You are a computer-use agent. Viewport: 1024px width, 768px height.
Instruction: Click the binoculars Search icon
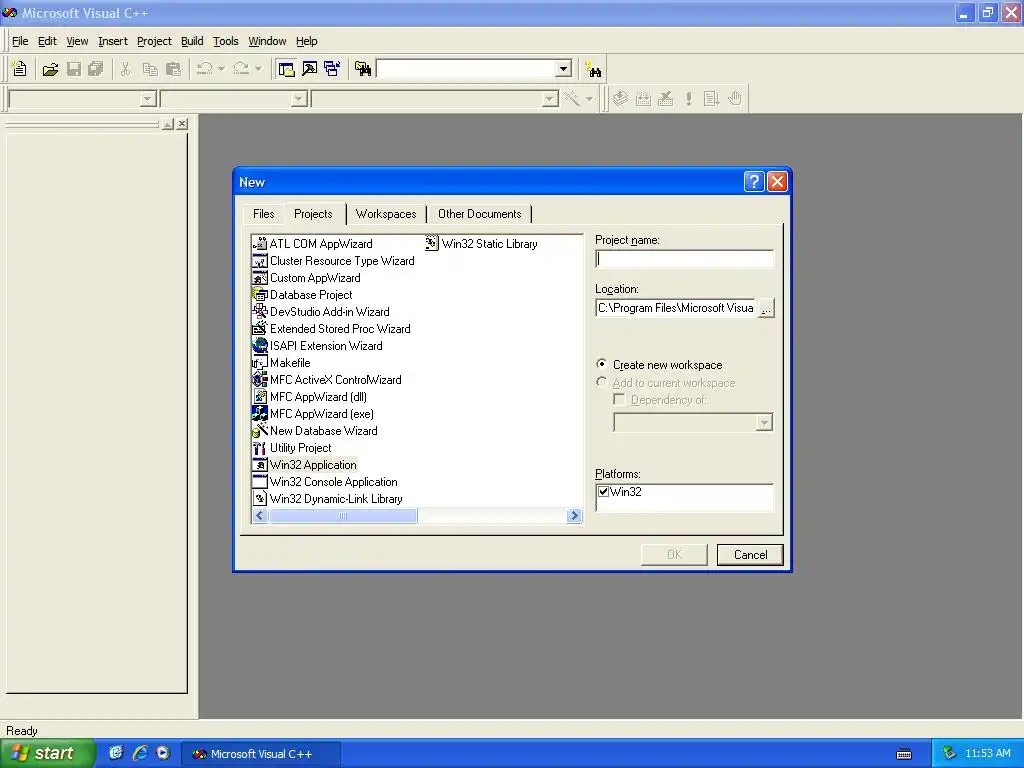594,69
